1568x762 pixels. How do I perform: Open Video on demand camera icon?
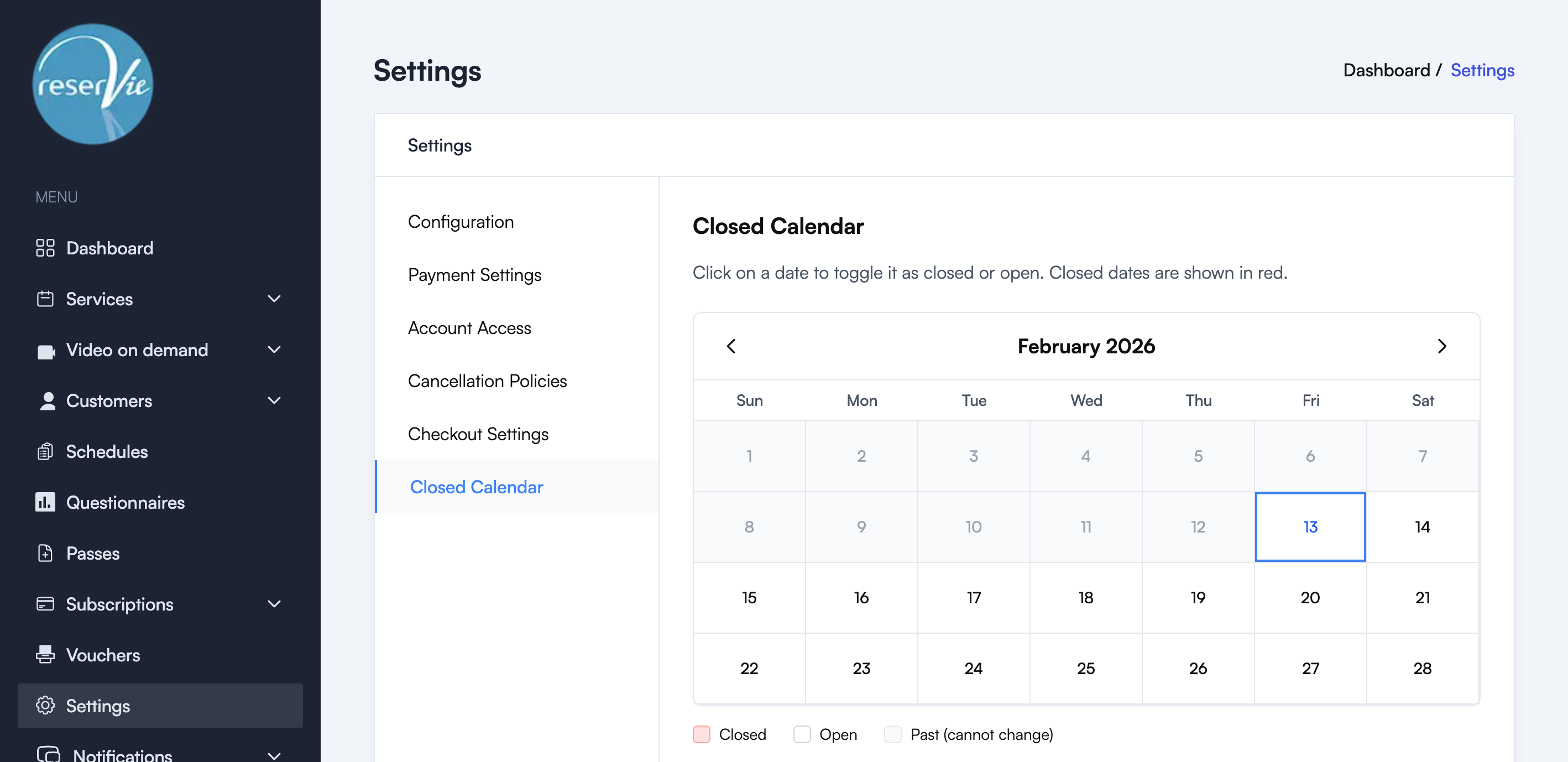pyautogui.click(x=45, y=349)
